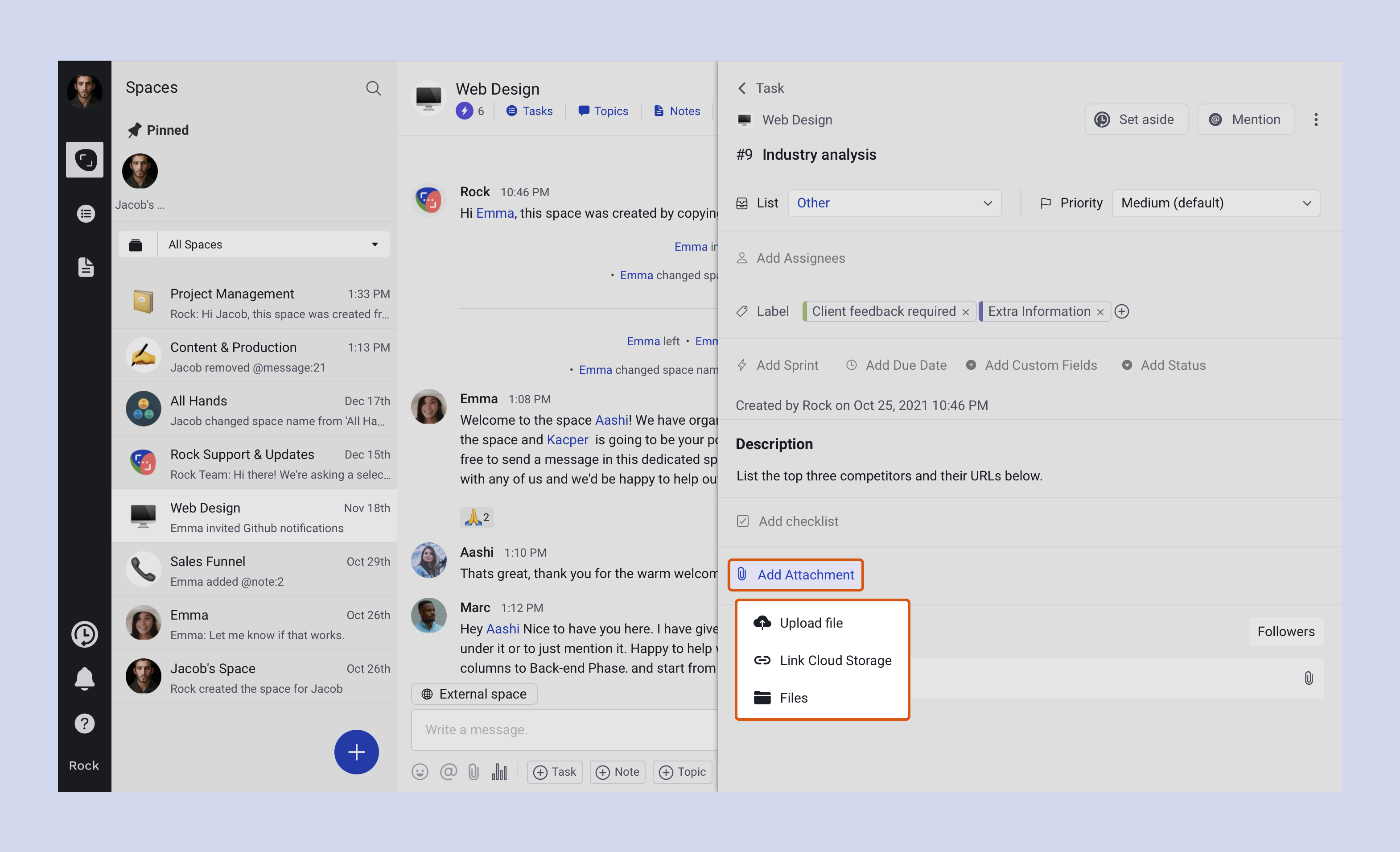The height and width of the screenshot is (852, 1400).
Task: Expand the All Spaces filter dropdown
Action: tap(273, 244)
